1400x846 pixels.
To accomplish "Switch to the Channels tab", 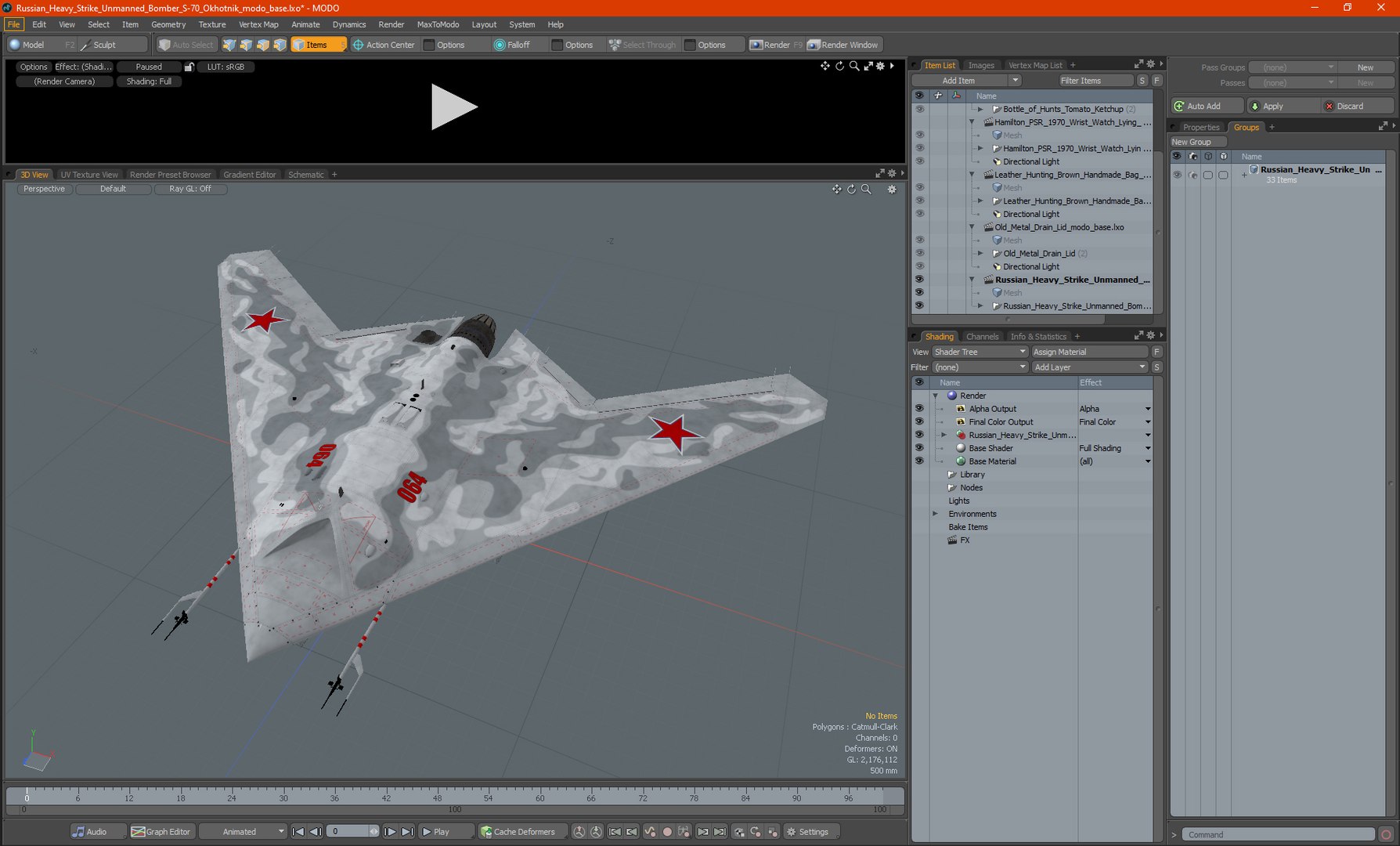I will (982, 337).
